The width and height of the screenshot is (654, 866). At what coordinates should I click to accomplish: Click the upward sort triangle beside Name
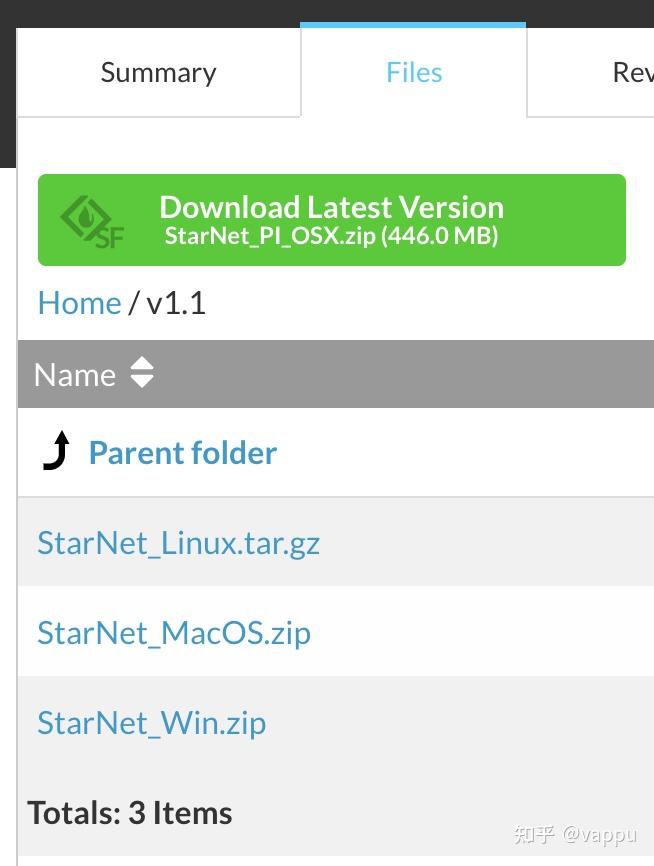pyautogui.click(x=143, y=365)
